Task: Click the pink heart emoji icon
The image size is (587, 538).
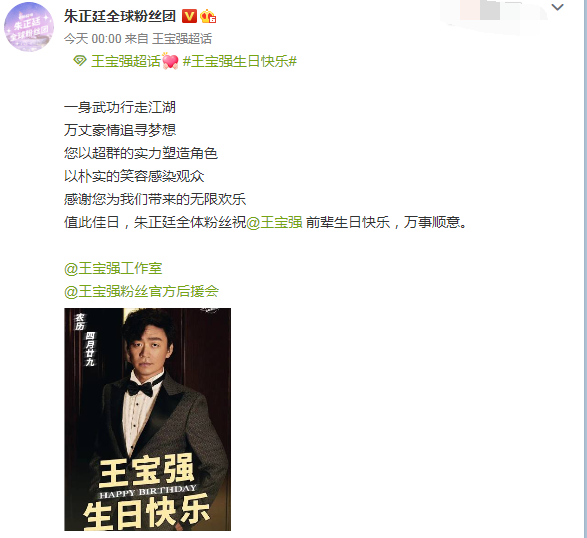Action: click(170, 61)
